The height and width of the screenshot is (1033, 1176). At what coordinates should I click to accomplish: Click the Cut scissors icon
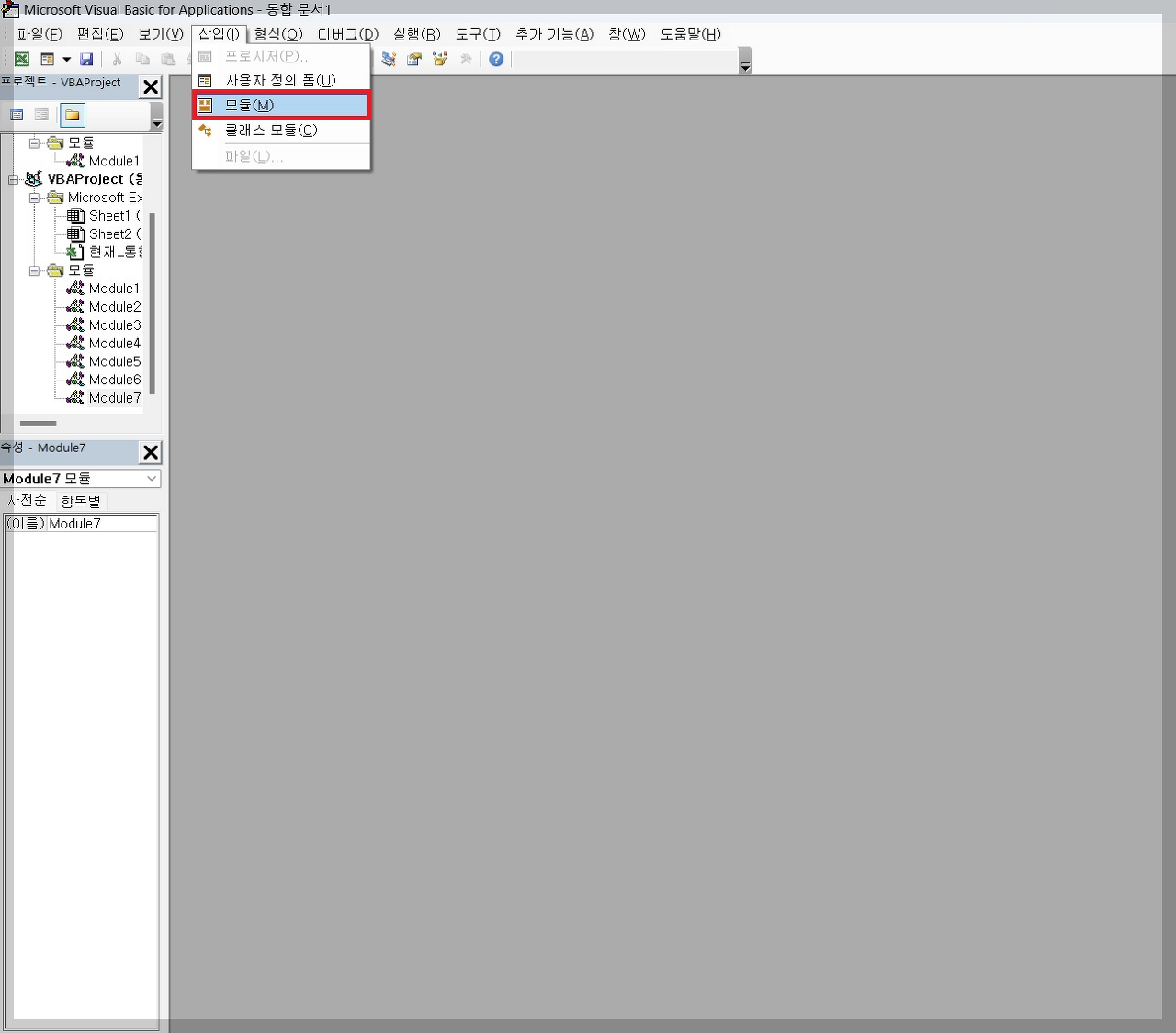pos(117,59)
